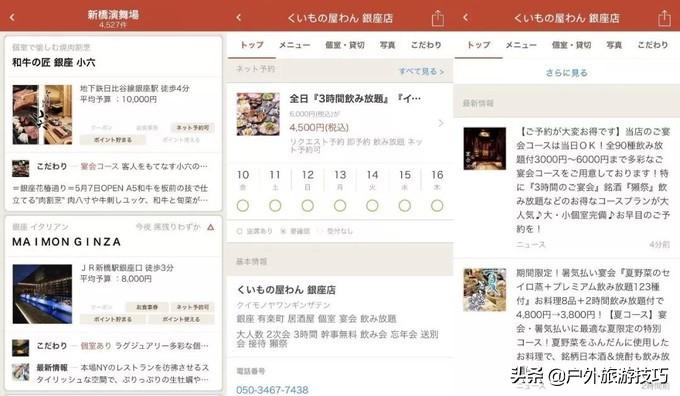Tap the warning triangle beside MAIMON GINZA availability
This screenshot has height=396, width=680.
pos(211,227)
